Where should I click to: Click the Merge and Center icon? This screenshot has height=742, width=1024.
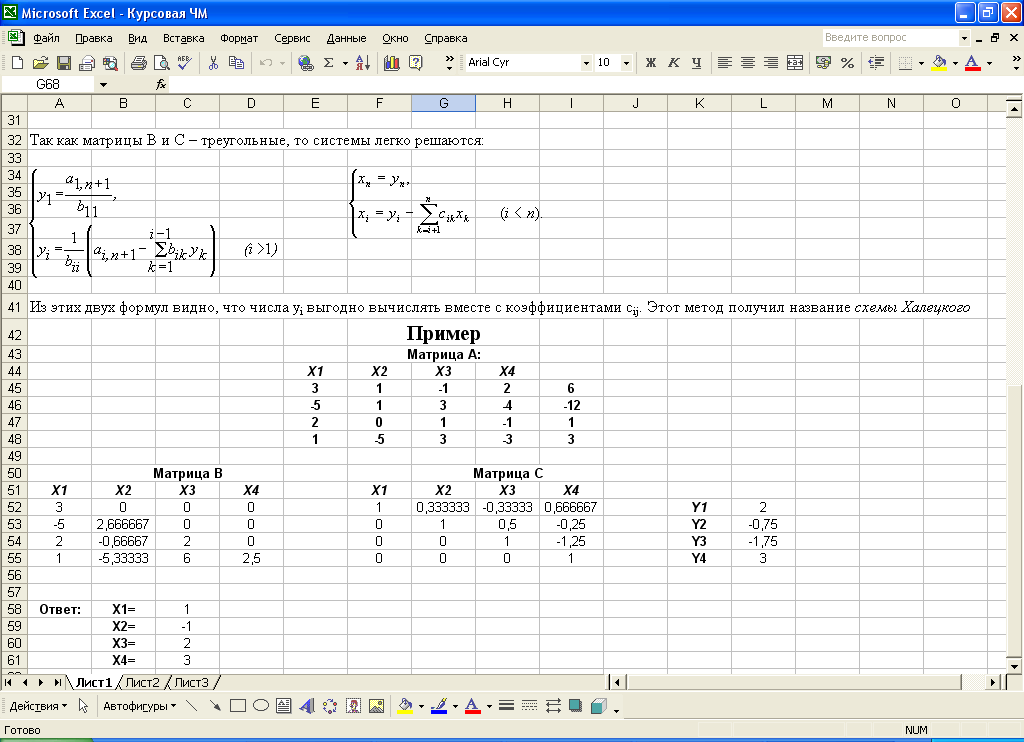(795, 63)
